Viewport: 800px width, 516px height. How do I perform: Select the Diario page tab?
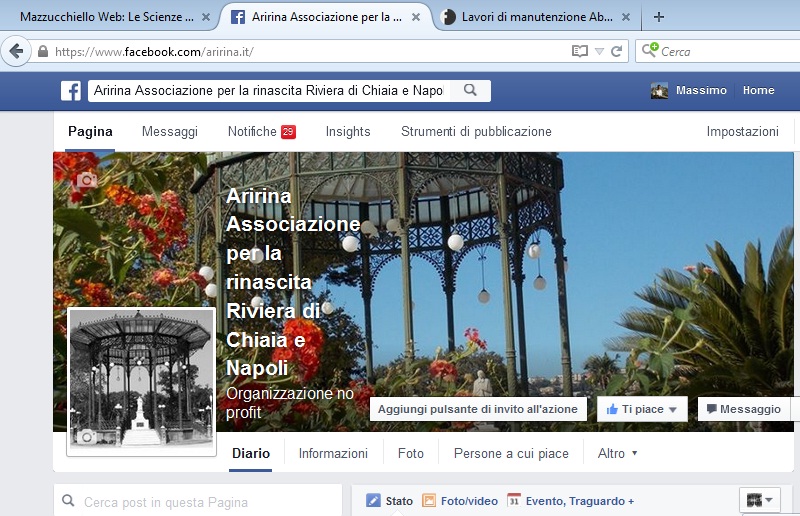(x=251, y=454)
